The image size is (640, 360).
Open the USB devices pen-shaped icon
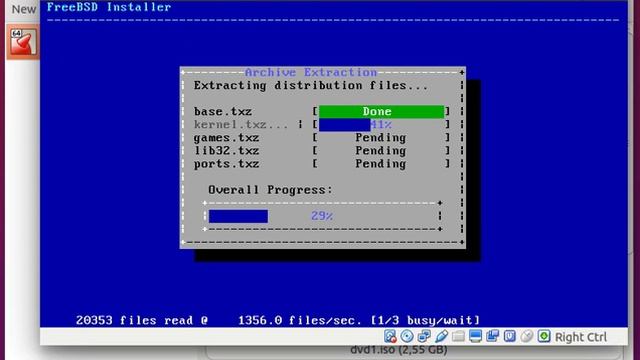pyautogui.click(x=441, y=336)
